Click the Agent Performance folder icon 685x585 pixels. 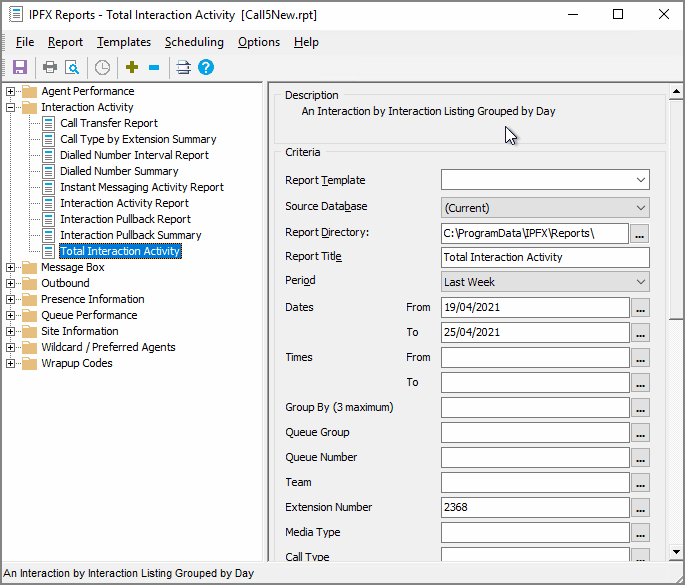29,91
